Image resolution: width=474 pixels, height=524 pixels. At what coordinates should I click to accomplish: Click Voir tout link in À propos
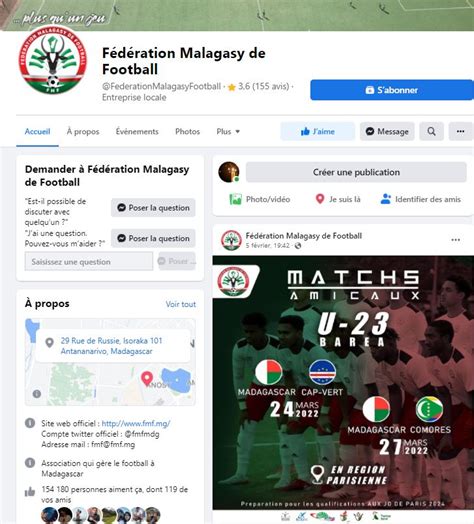click(x=181, y=304)
